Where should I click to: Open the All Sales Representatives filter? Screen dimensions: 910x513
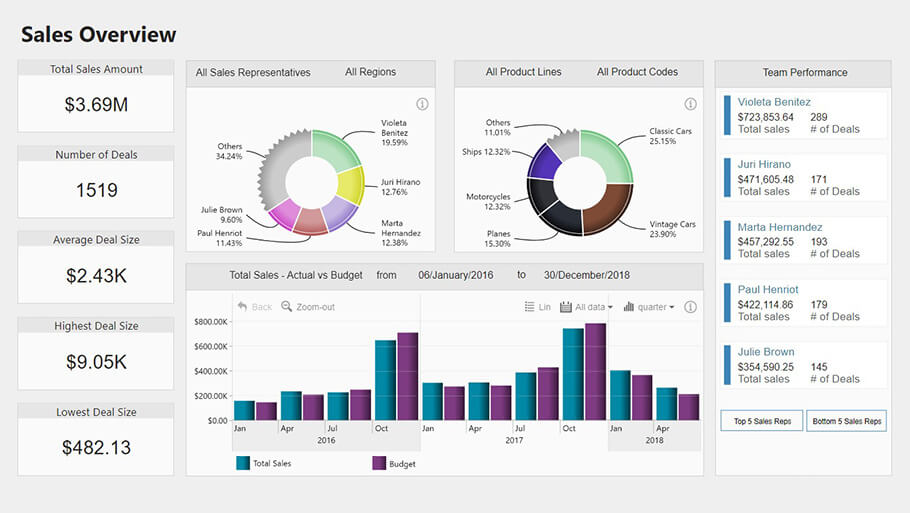253,72
